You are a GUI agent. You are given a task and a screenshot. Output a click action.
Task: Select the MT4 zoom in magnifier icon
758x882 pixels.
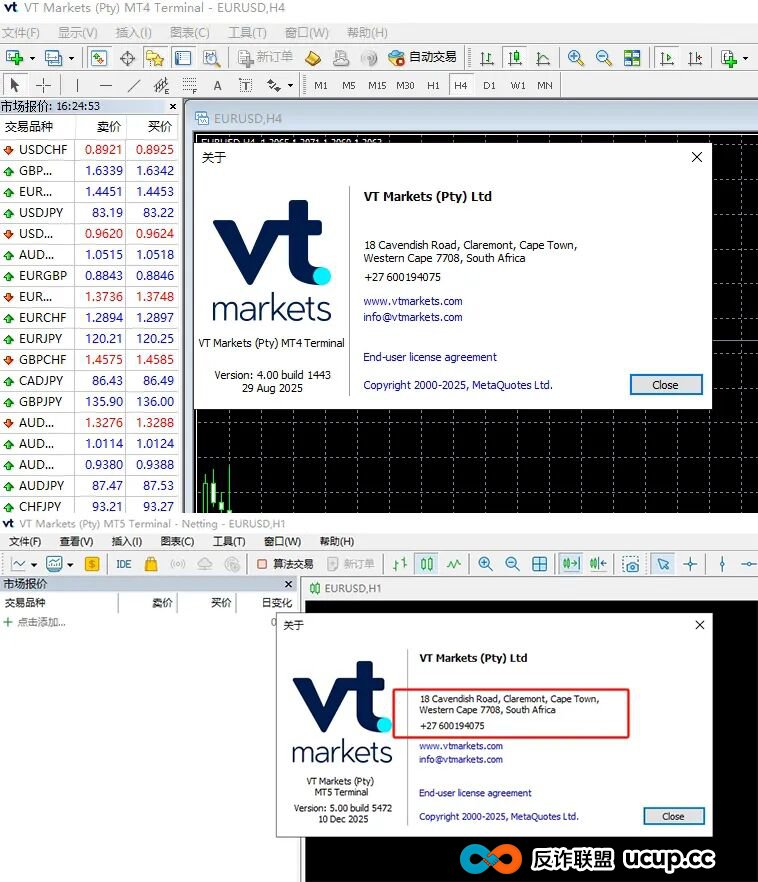[x=576, y=58]
